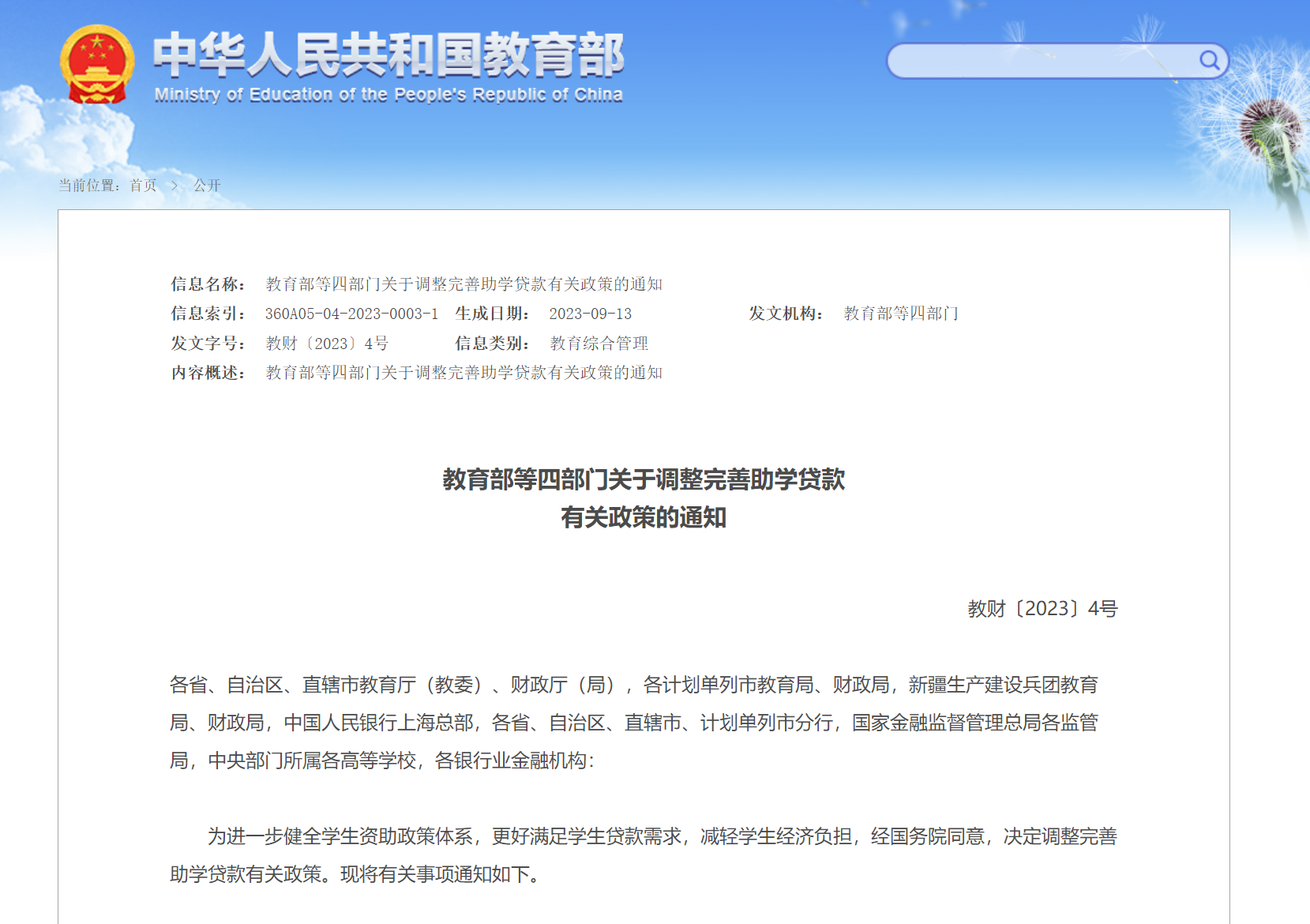Click the 中华人民共和国教育部 site title
The height and width of the screenshot is (924, 1310).
click(388, 55)
